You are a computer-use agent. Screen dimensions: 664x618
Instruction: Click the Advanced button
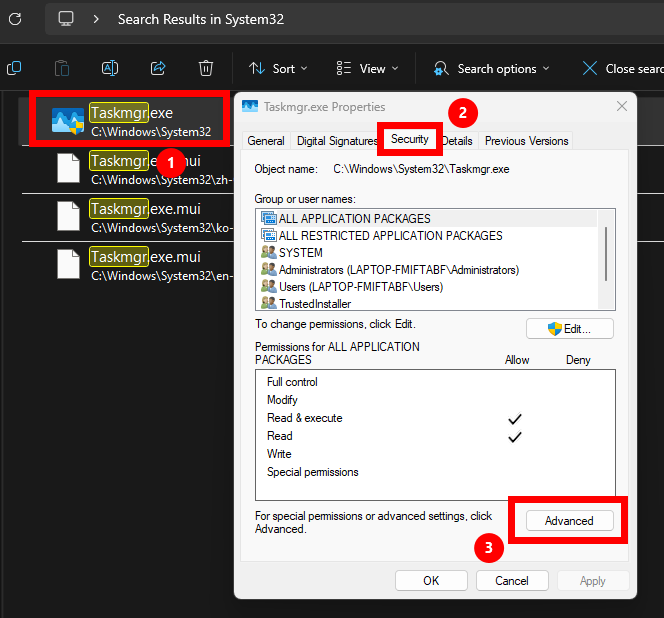pyautogui.click(x=568, y=521)
